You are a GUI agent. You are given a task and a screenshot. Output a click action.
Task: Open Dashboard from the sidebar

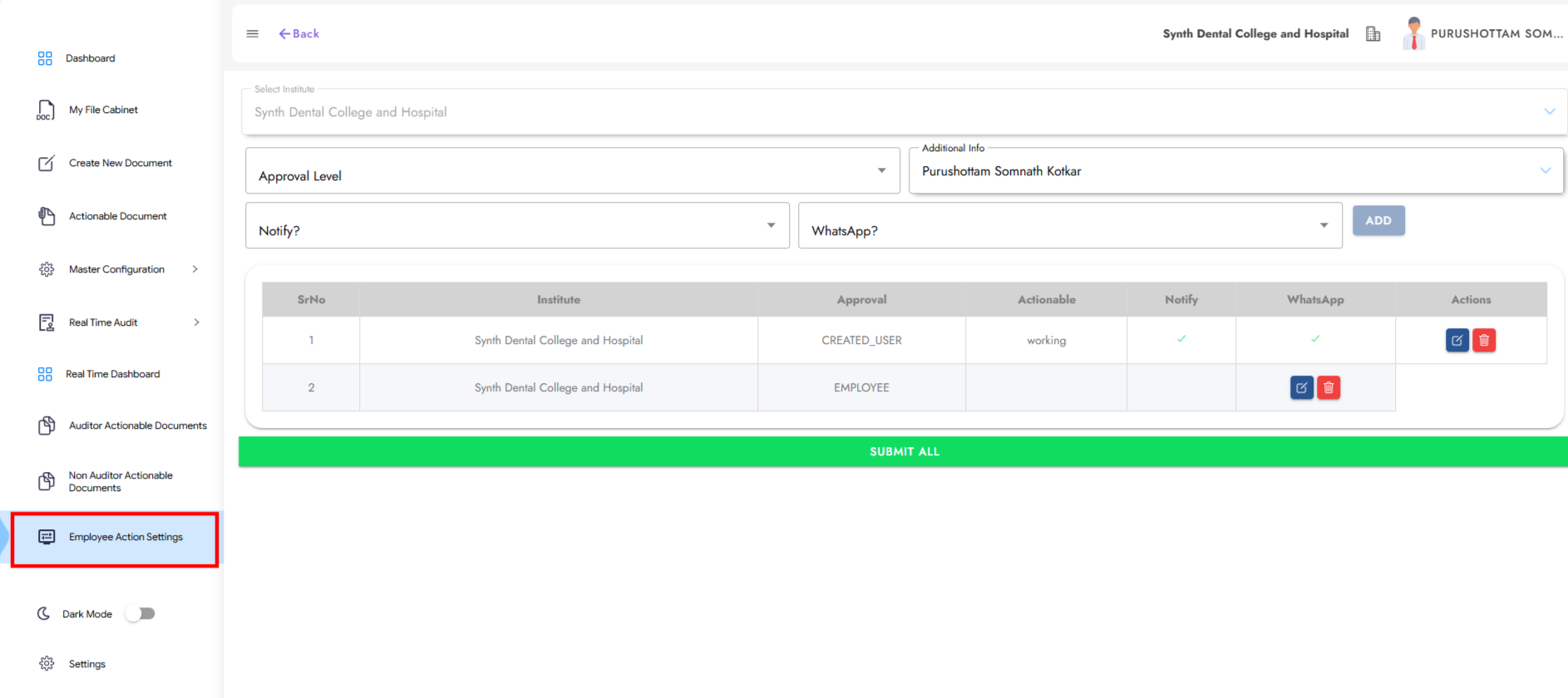point(91,58)
